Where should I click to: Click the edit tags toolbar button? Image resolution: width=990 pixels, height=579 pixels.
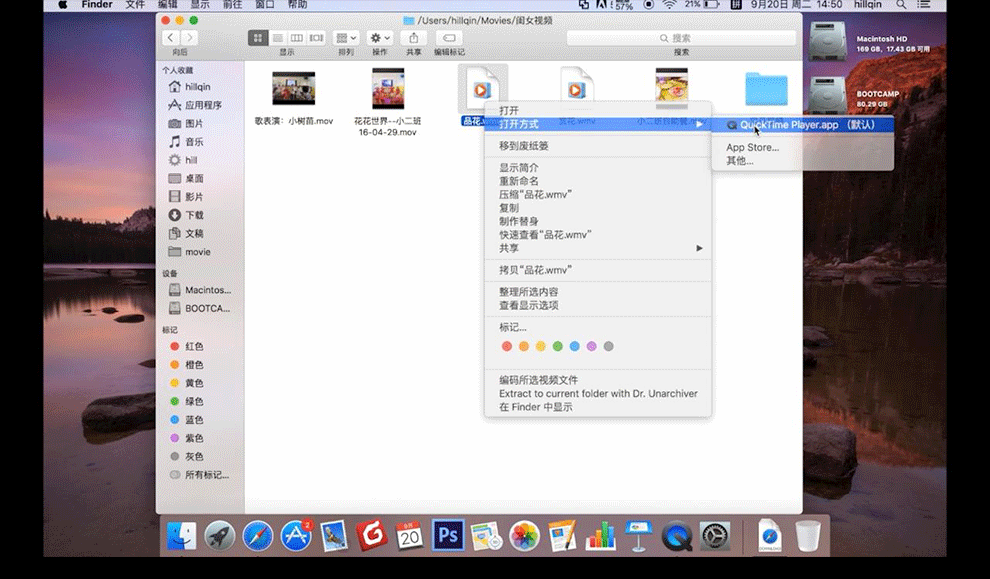point(450,37)
